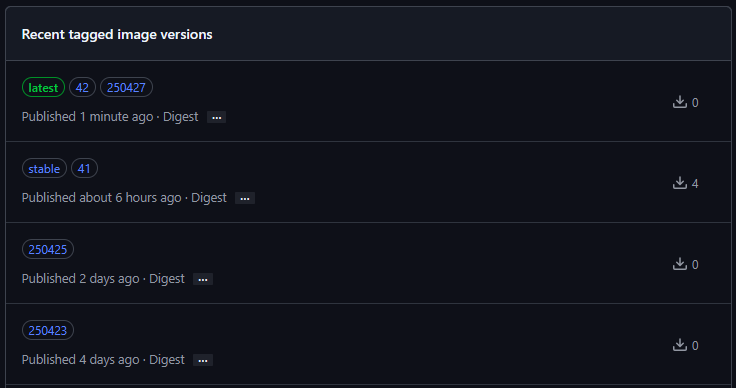
Task: Select the 250427 tag
Action: 126,87
